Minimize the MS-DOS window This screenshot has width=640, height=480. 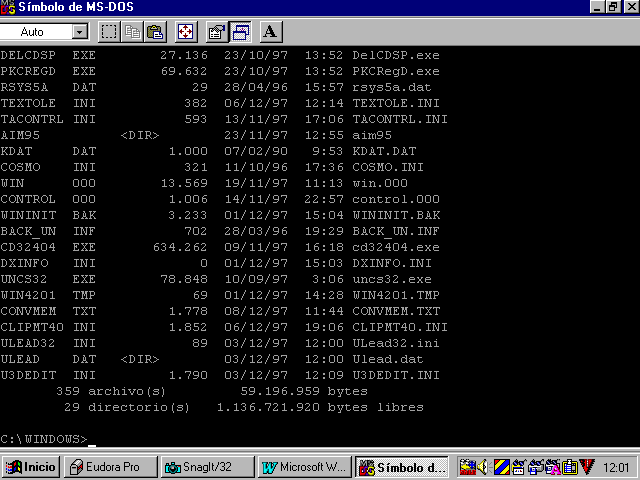(x=598, y=7)
